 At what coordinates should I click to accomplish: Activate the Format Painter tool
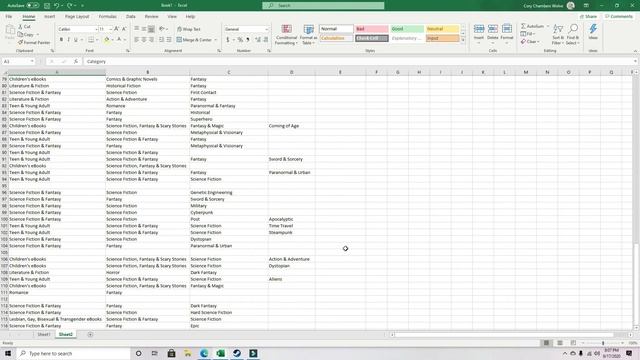34,42
